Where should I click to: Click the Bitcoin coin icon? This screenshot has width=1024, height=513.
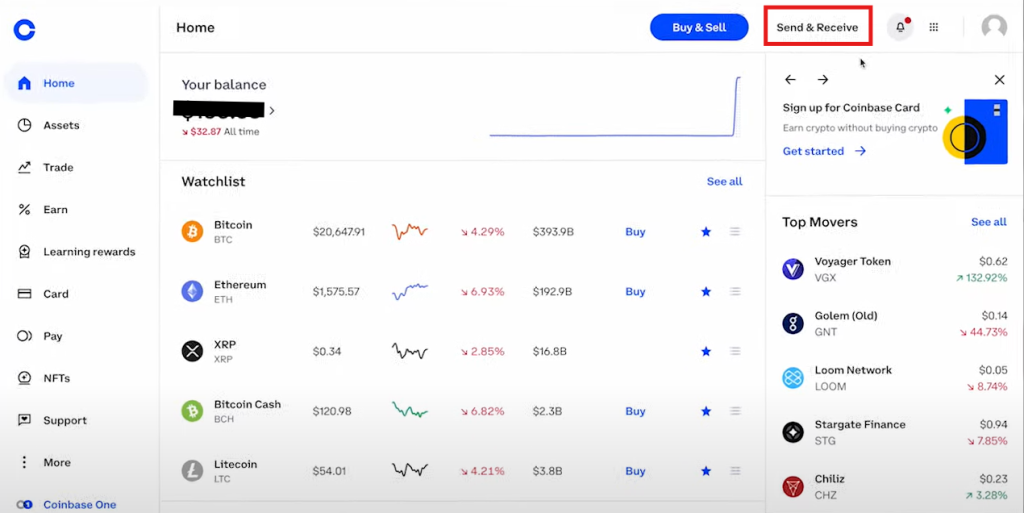(192, 231)
